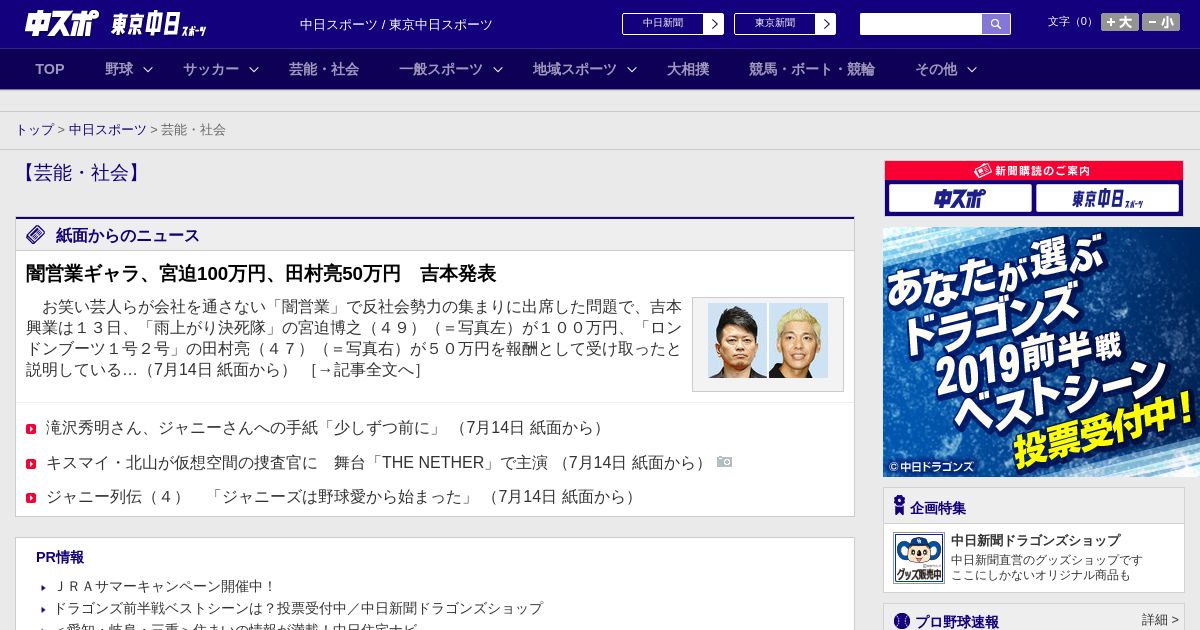Open the 詳細＞ link for プロ野球速報
Viewport: 1200px width, 630px height.
click(x=1160, y=620)
